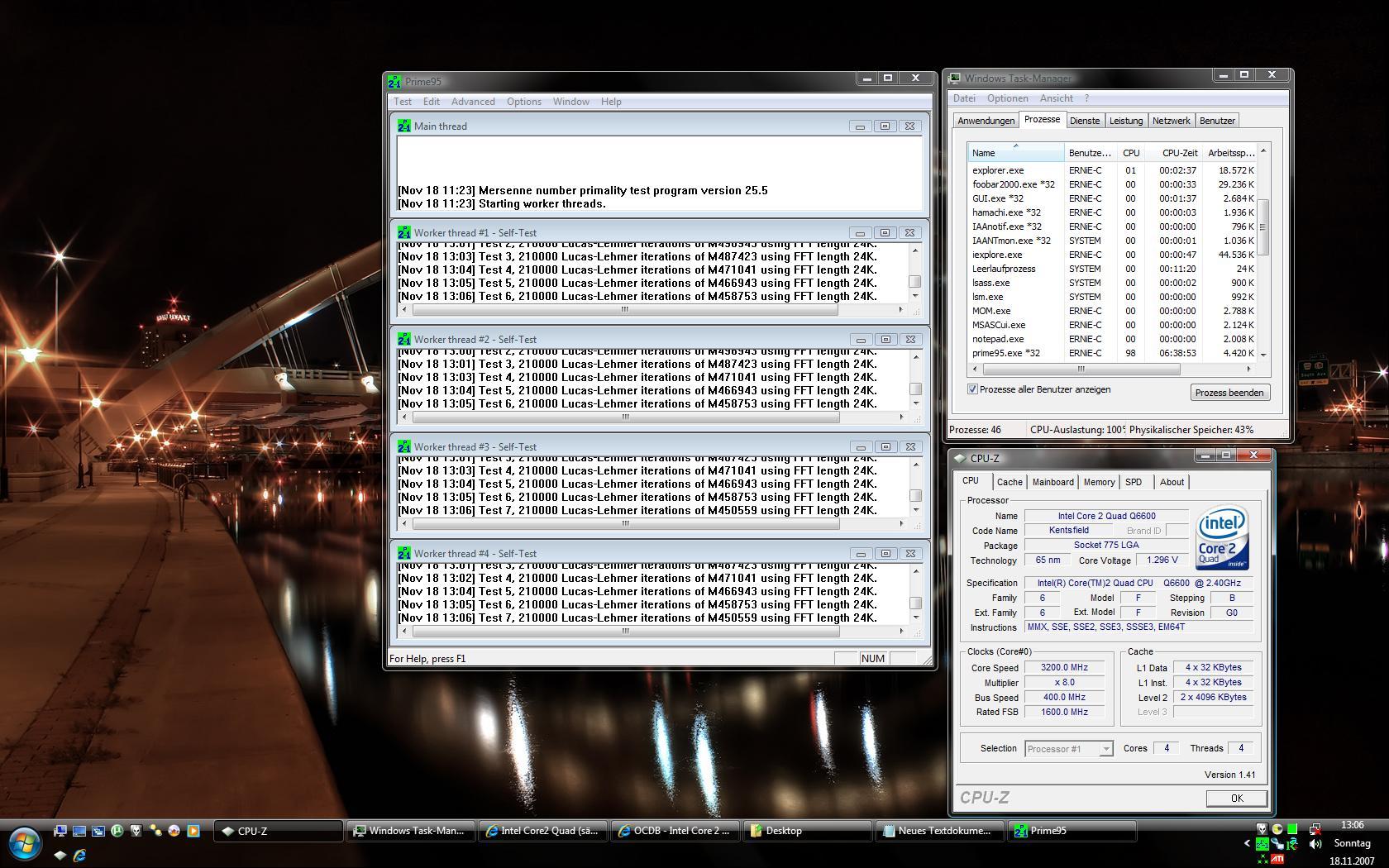
Task: Switch to the Neues Textdokume... taskbar button
Action: pos(940,831)
